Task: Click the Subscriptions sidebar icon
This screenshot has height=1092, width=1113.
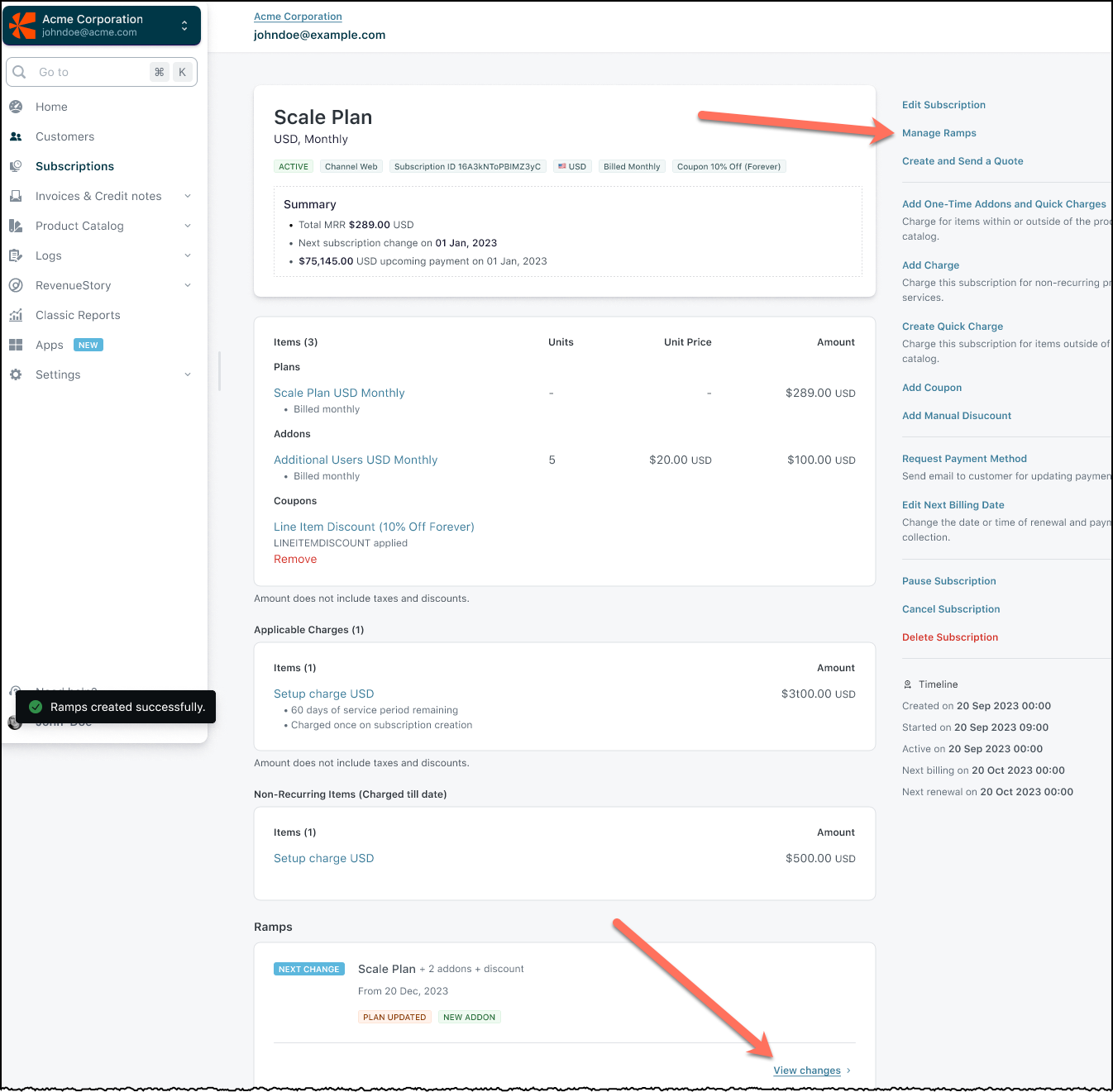Action: (16, 166)
